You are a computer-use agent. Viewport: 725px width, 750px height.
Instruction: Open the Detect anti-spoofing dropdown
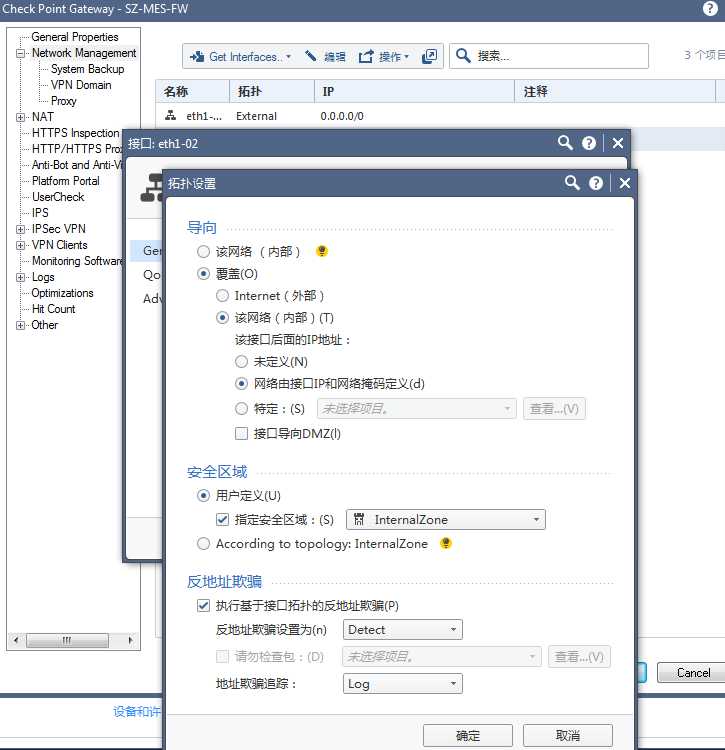402,629
